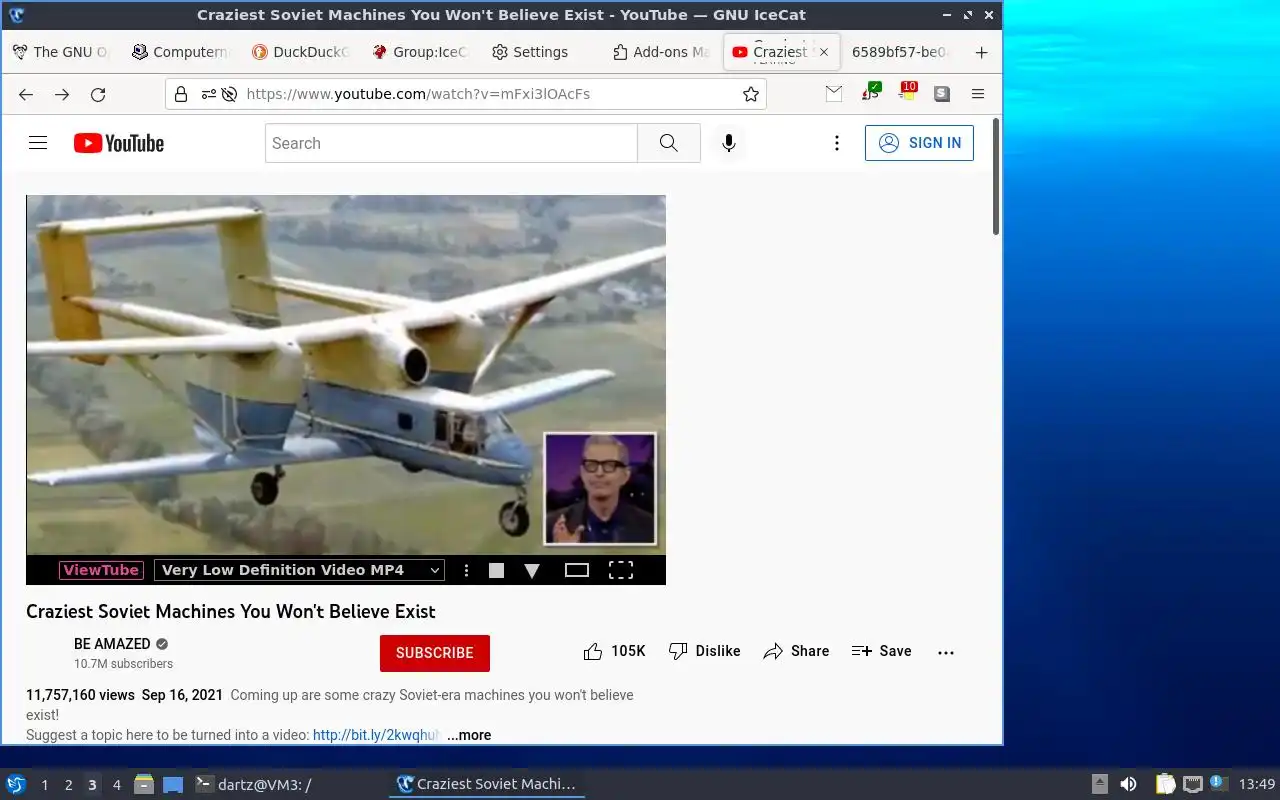1280x800 pixels.
Task: Go back with browser back arrow
Action: [x=26, y=94]
